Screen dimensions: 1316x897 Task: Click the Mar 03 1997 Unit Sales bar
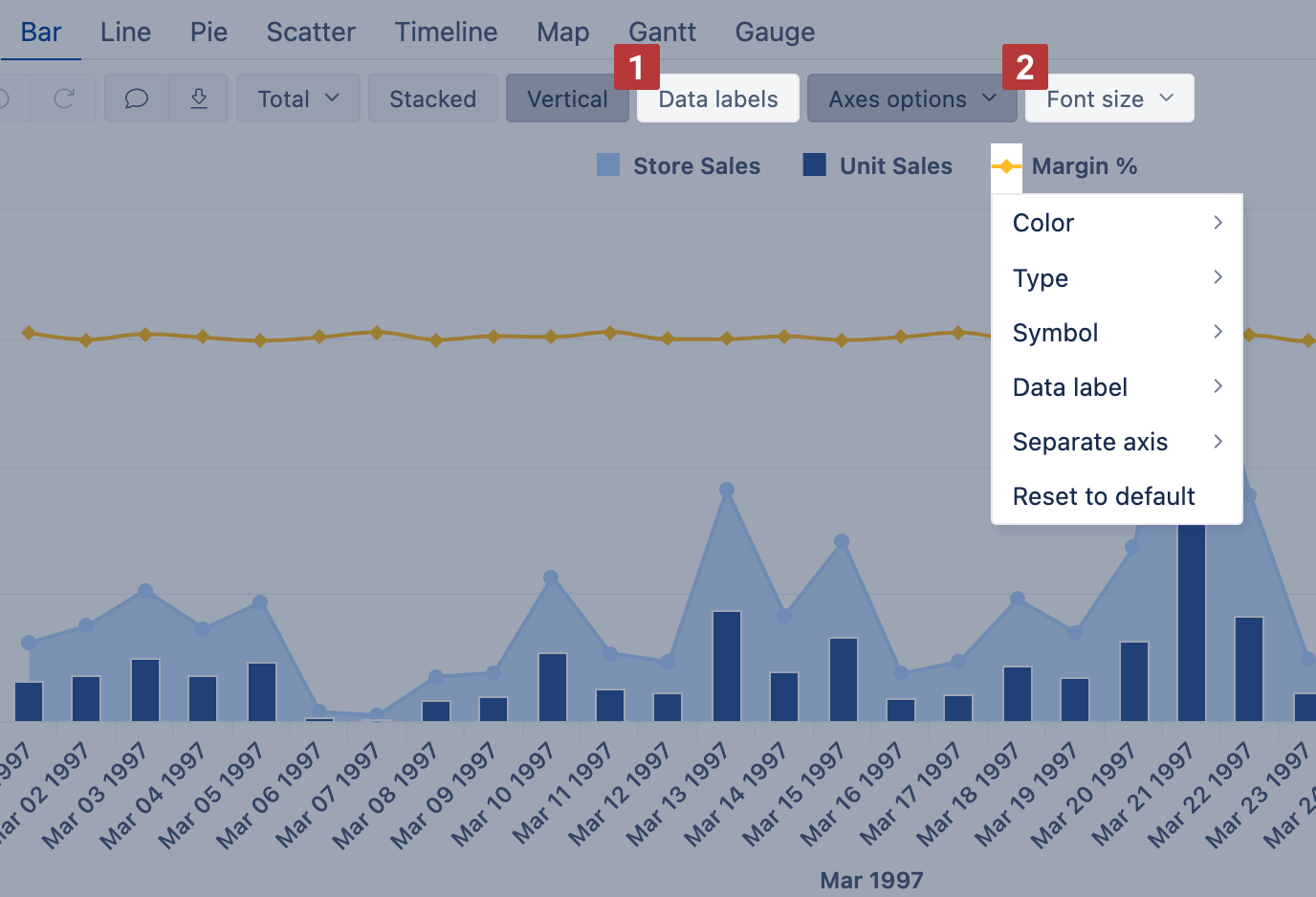coord(145,690)
